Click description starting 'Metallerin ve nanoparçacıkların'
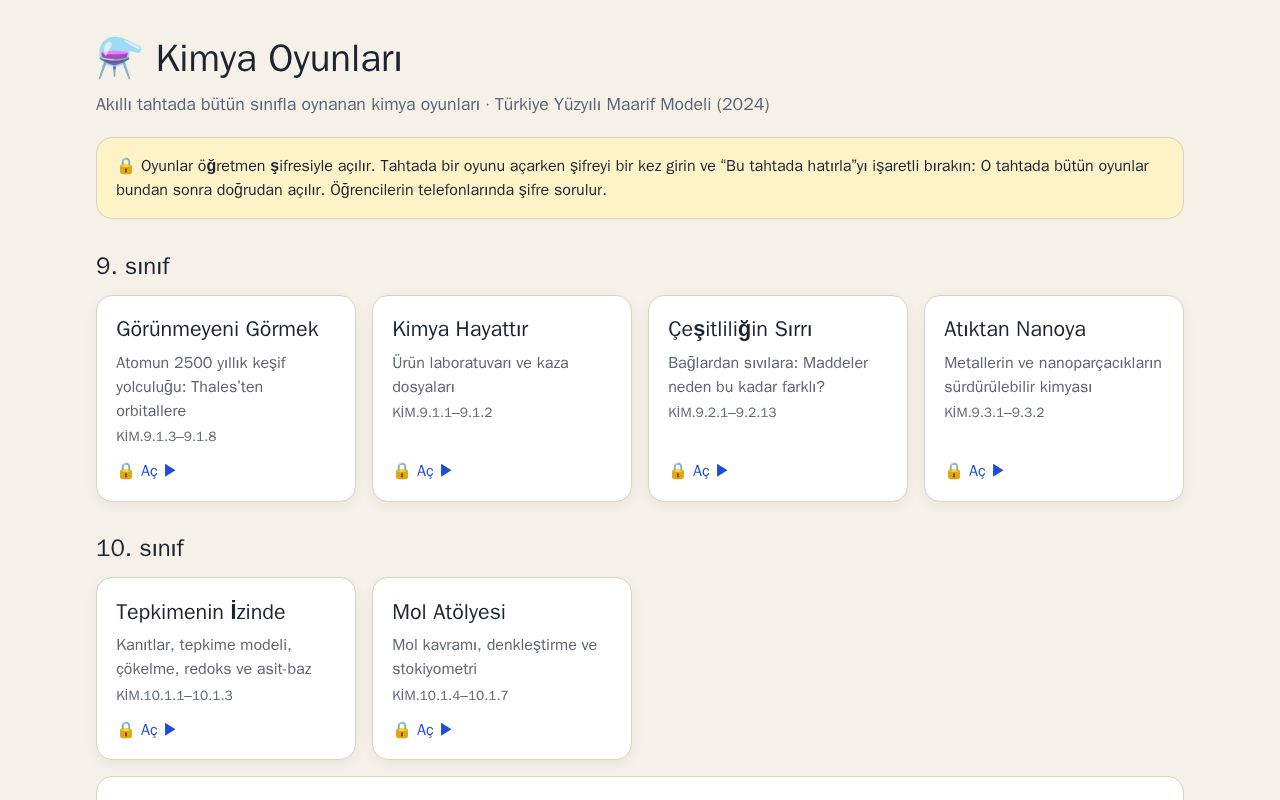This screenshot has width=1280, height=800. coord(1053,375)
